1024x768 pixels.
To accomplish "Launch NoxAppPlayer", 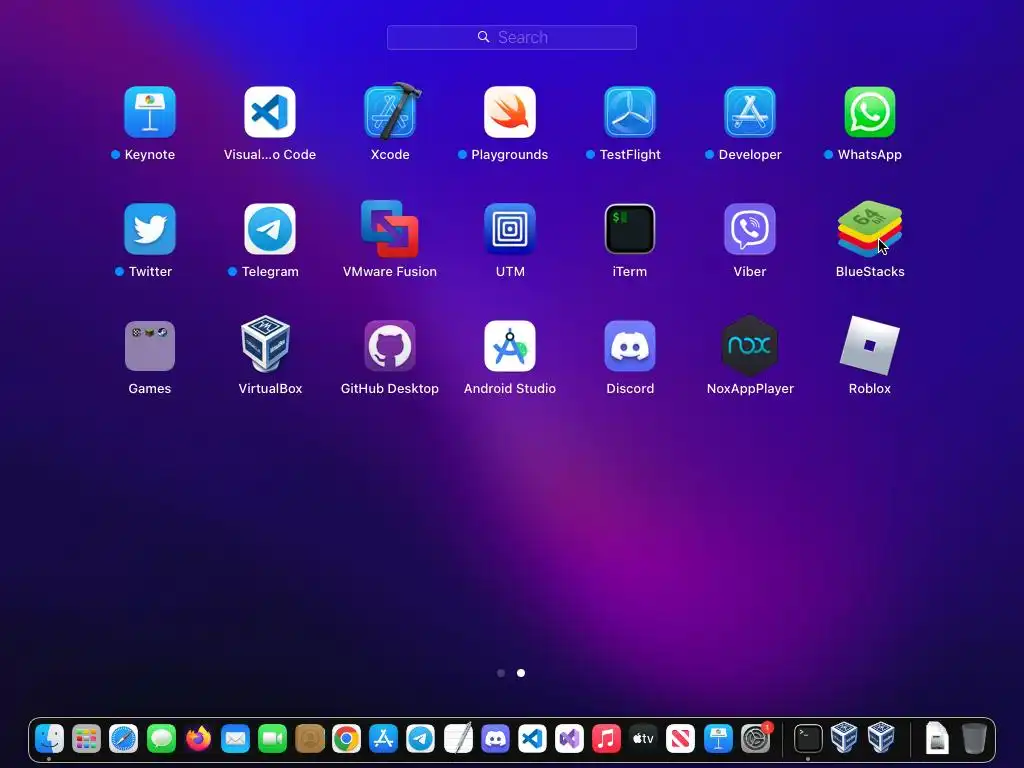I will pos(750,346).
